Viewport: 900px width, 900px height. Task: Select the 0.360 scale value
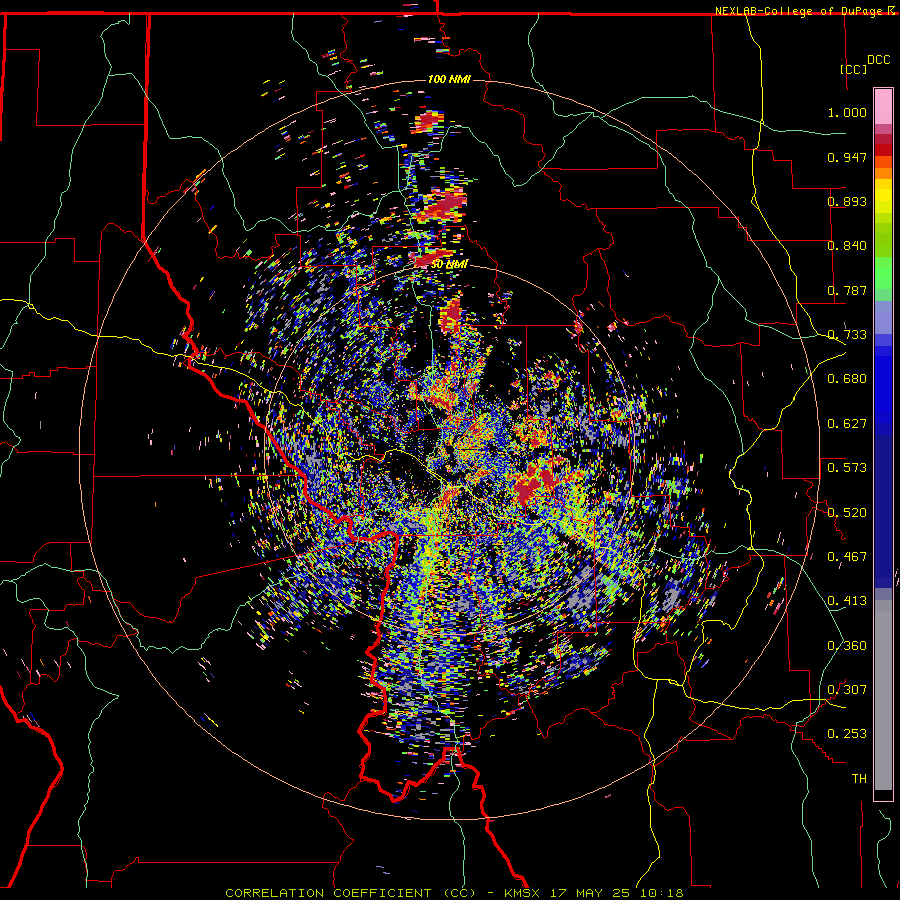[847, 645]
